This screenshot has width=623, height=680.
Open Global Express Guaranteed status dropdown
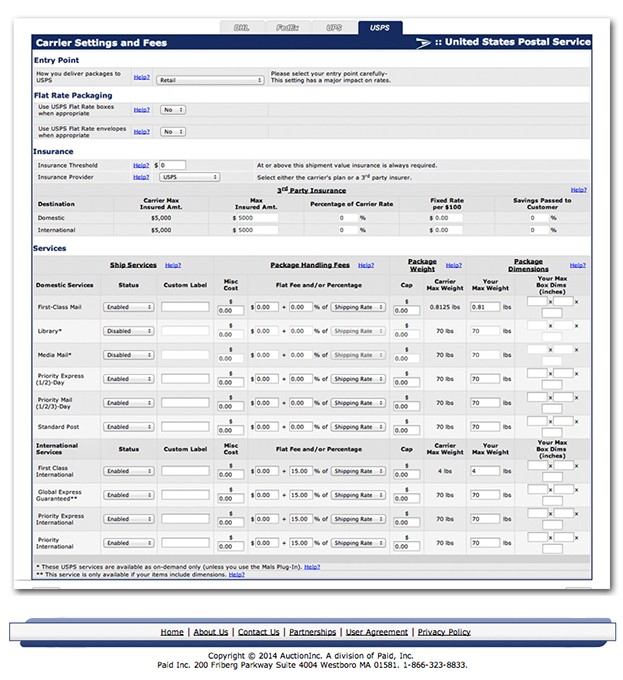coord(129,495)
